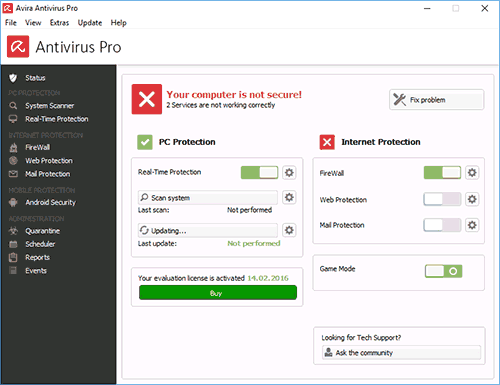The width and height of the screenshot is (500, 385).
Task: Click the Android Security robot icon
Action: (x=13, y=202)
